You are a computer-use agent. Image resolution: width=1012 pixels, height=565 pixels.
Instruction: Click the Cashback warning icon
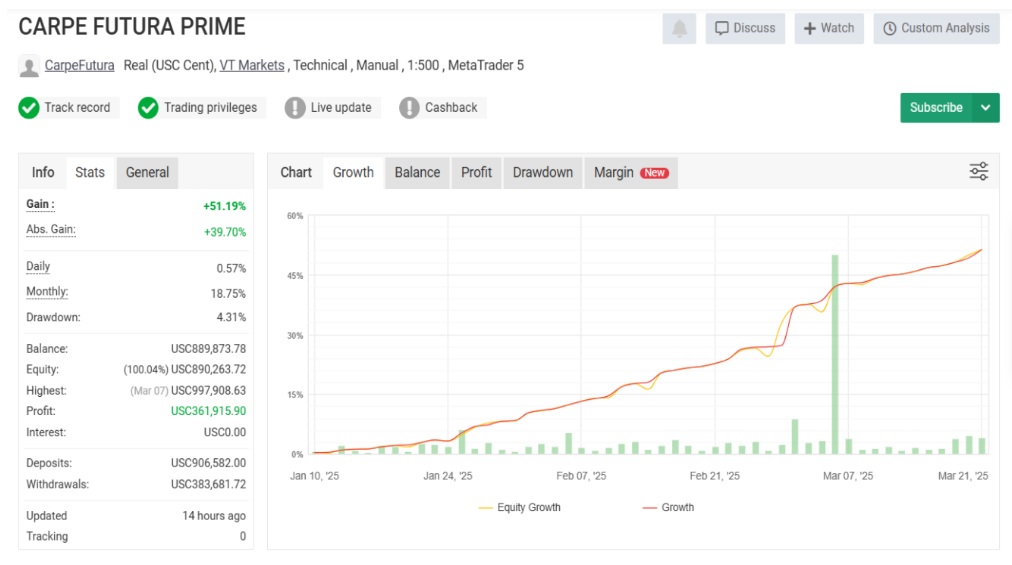click(x=409, y=108)
